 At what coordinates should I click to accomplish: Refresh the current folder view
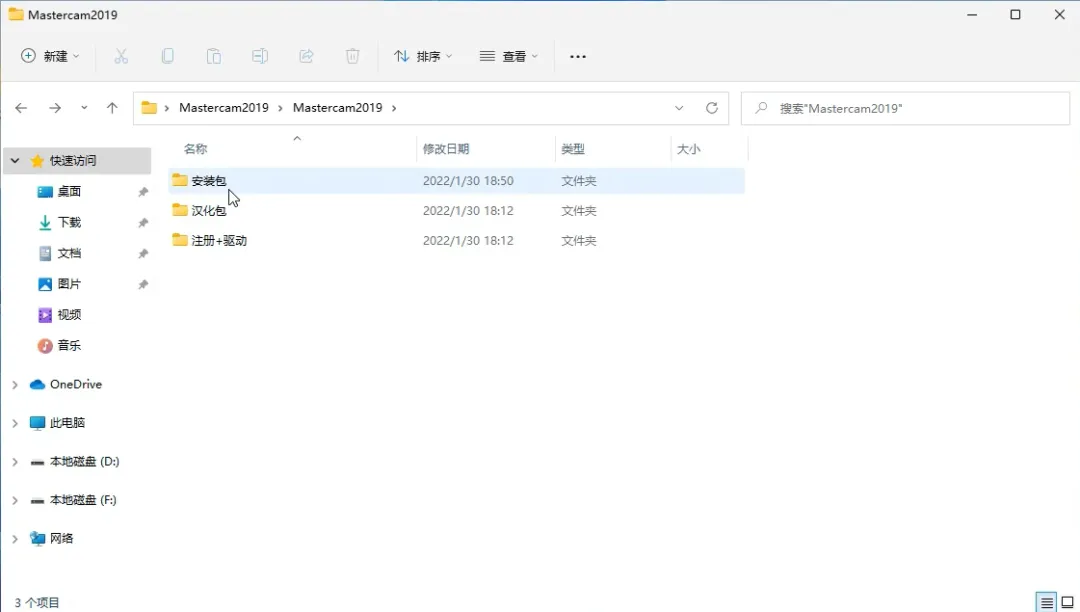[x=712, y=108]
